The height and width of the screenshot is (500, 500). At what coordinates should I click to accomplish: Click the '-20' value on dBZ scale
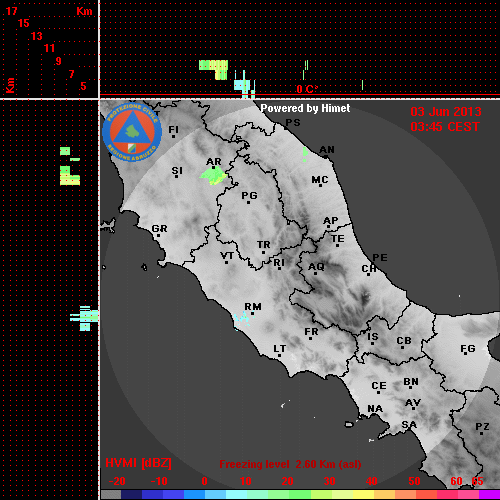coord(117,481)
